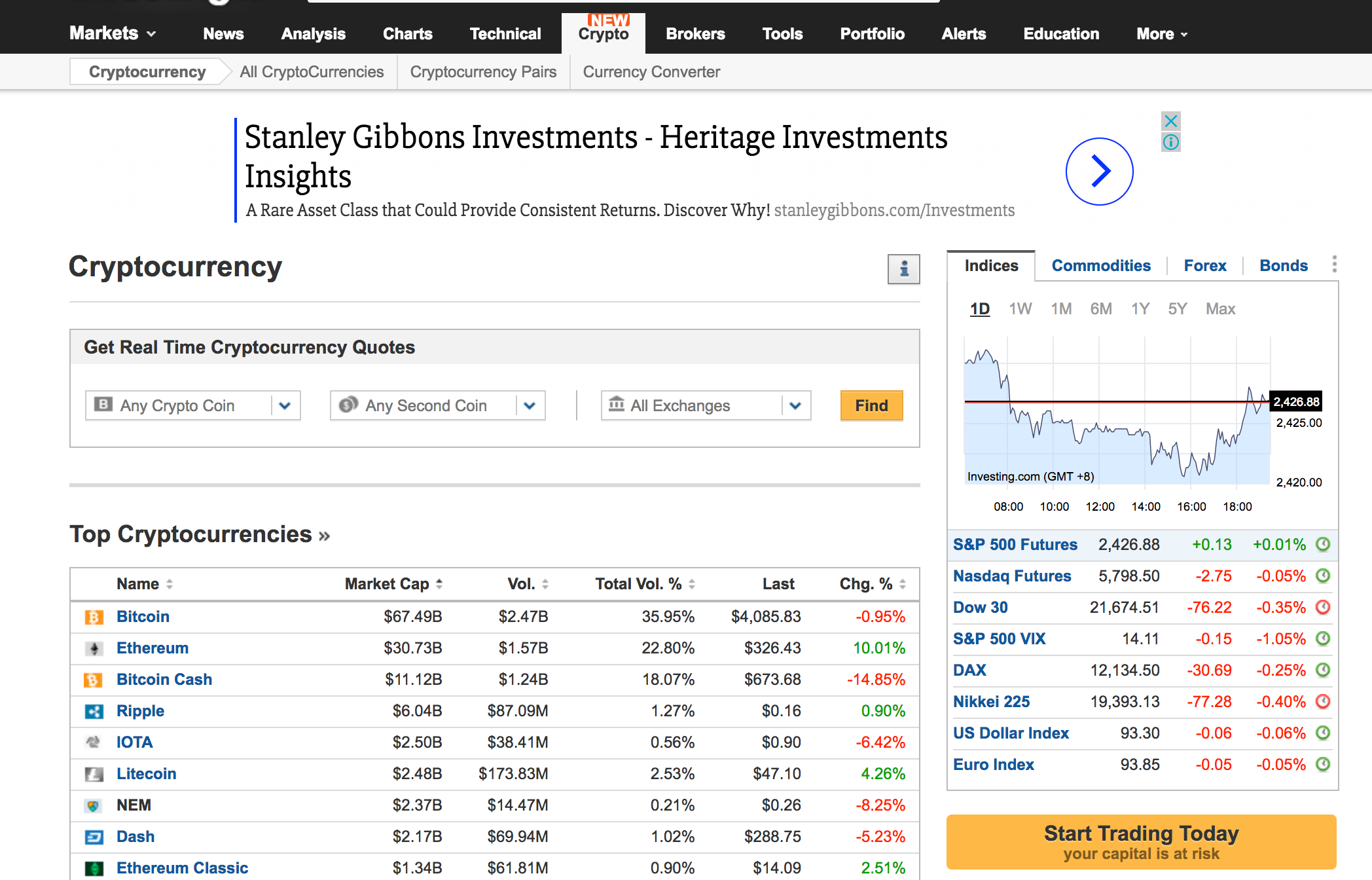Click the Litecoin coin icon
This screenshot has height=880, width=1372.
click(94, 774)
